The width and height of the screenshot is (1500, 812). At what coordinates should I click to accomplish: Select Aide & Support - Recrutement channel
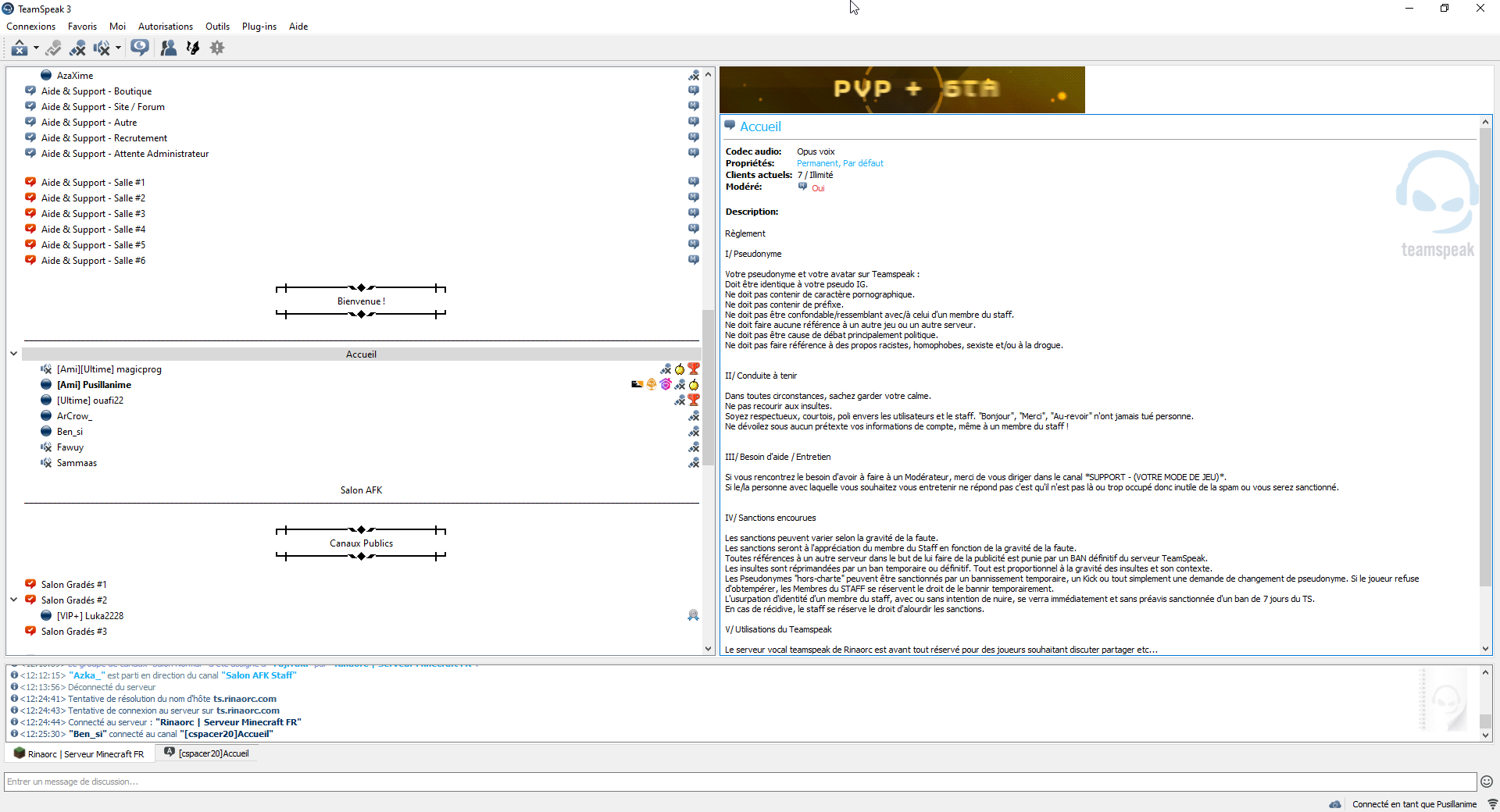click(x=104, y=138)
